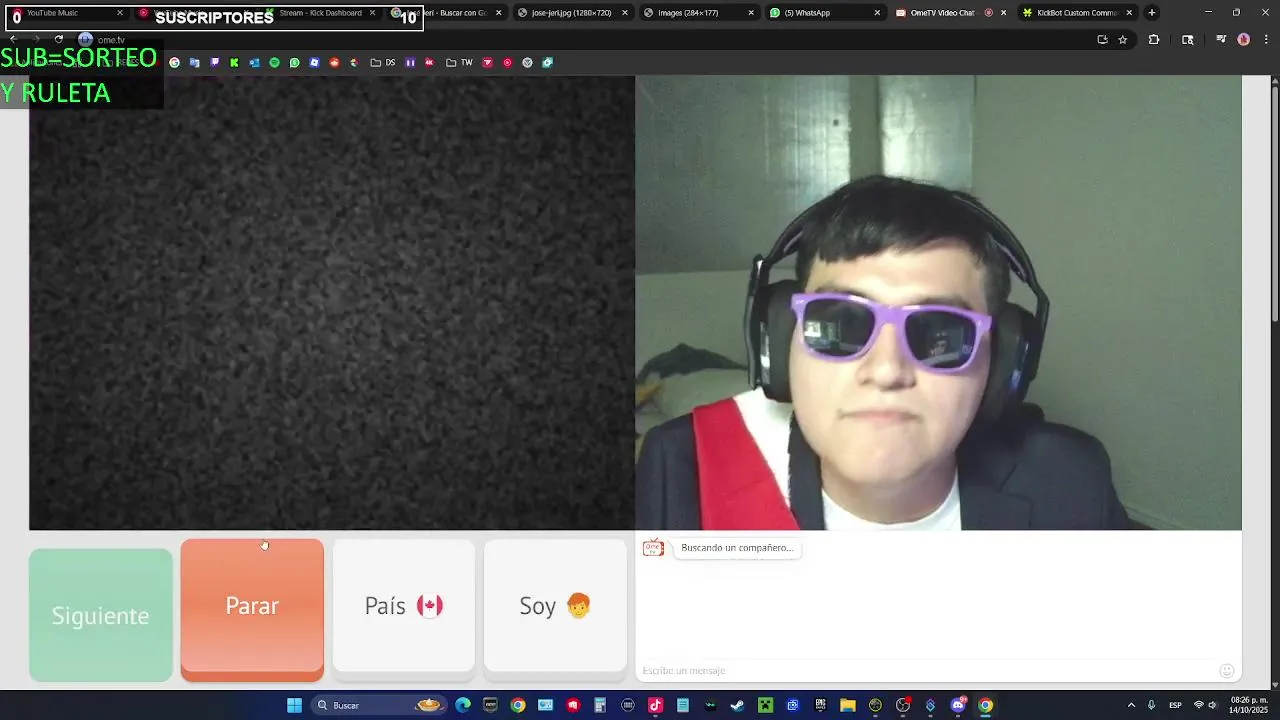Expand the DS bookmarks folder
Image resolution: width=1280 pixels, height=720 pixels.
[383, 62]
